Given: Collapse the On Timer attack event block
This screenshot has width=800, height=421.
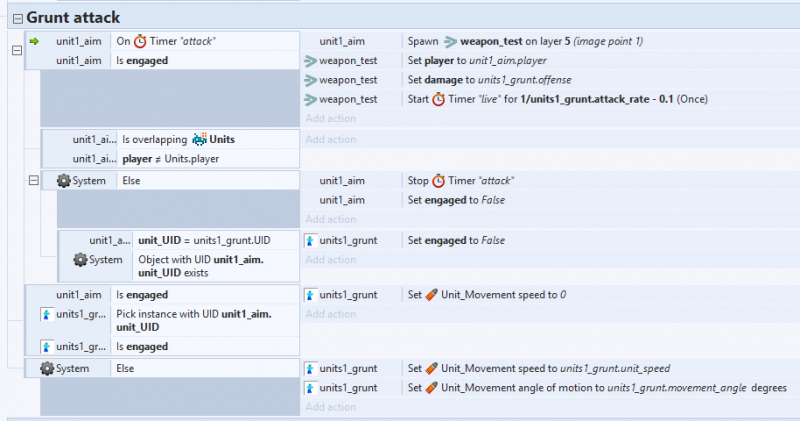Looking at the screenshot, I should tap(17, 51).
